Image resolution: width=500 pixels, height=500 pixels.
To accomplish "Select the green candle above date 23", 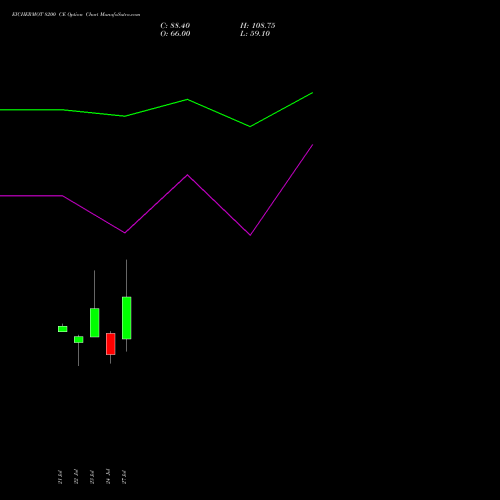I will [95, 322].
